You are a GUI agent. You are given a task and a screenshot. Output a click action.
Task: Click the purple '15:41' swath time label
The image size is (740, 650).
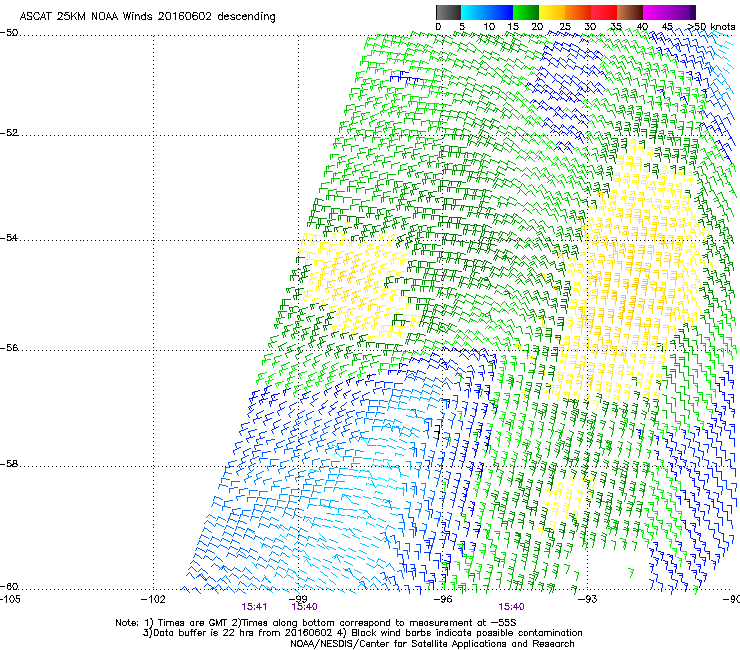click(254, 607)
